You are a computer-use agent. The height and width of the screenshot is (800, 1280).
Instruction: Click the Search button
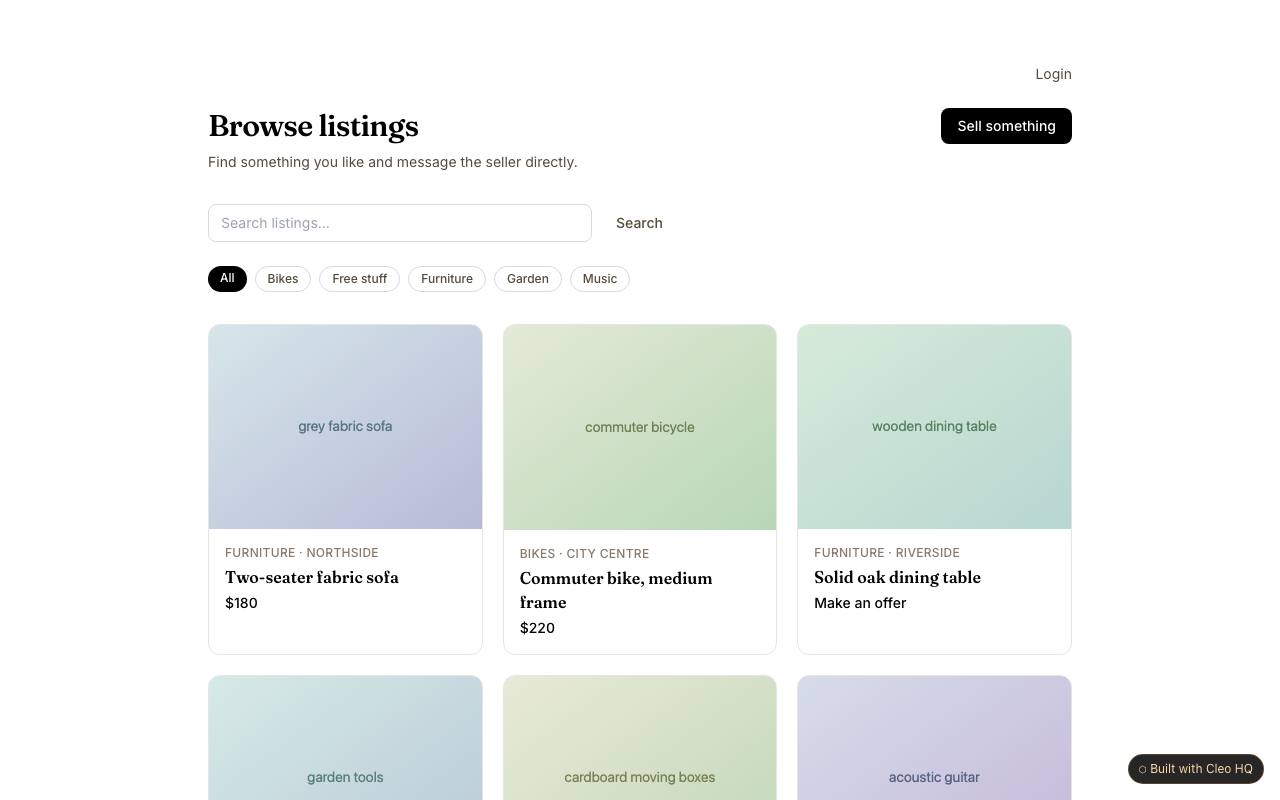point(639,223)
